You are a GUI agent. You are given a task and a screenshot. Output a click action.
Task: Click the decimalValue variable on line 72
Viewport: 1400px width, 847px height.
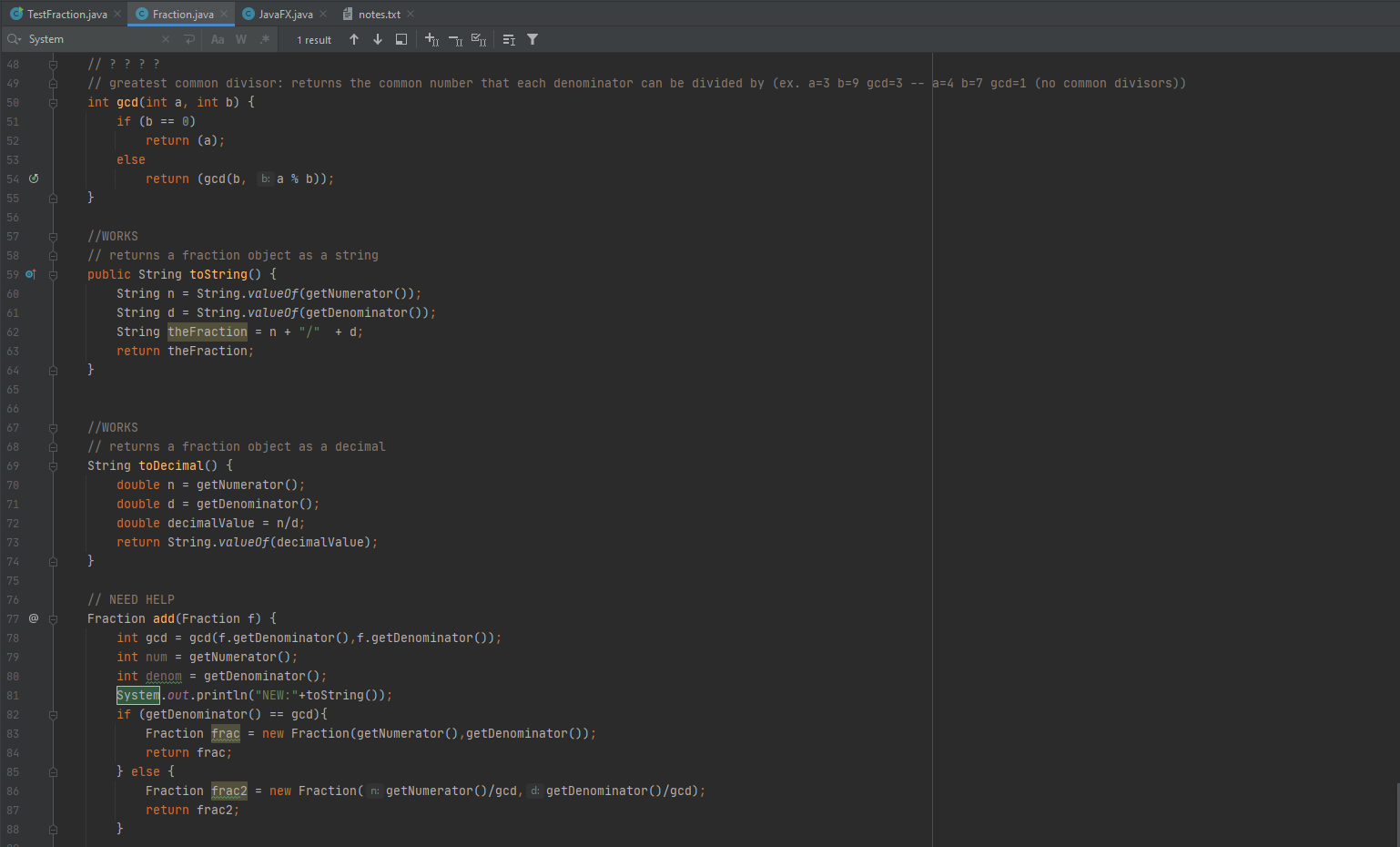pyautogui.click(x=211, y=523)
